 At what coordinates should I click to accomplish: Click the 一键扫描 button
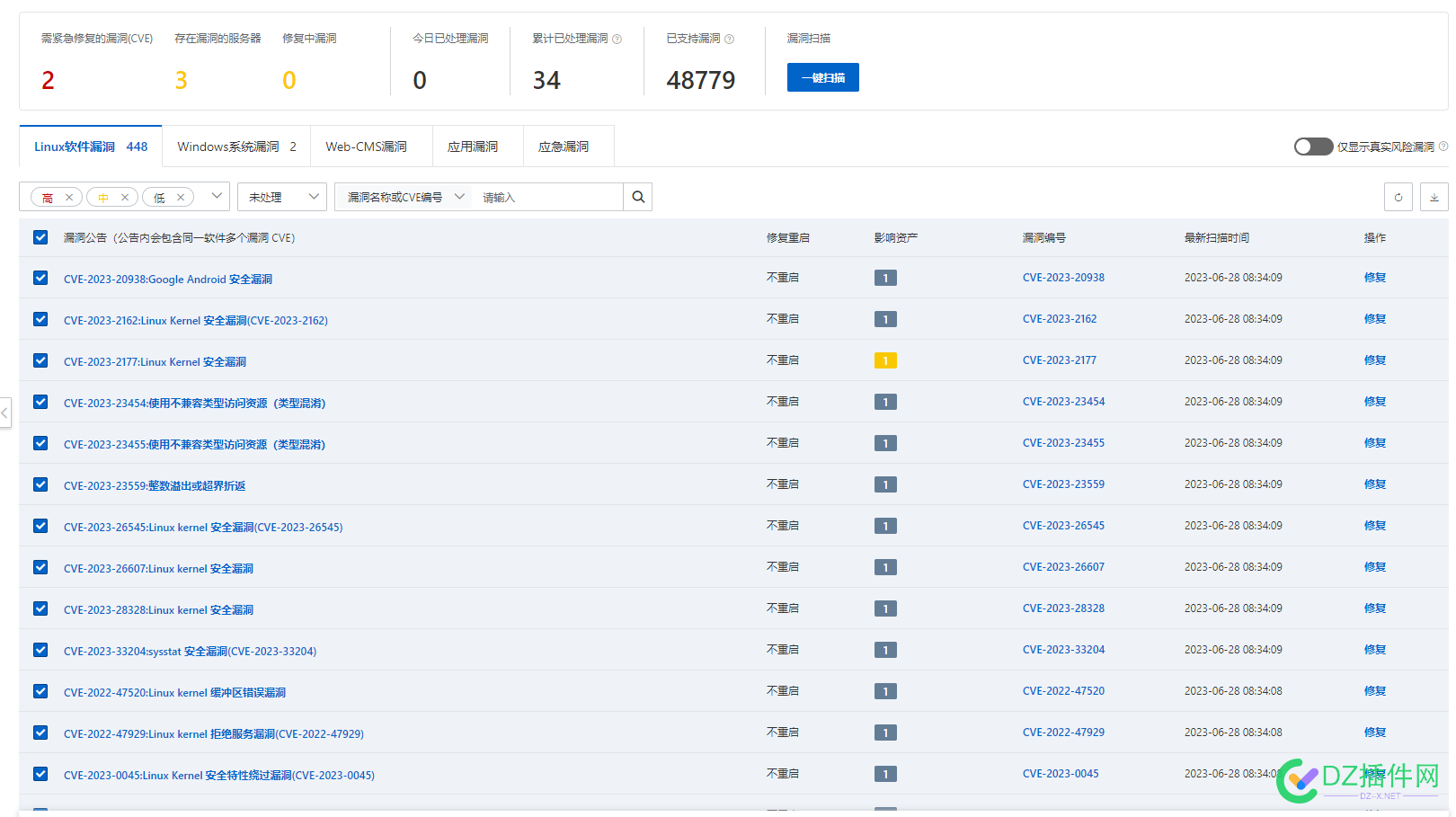coord(823,77)
